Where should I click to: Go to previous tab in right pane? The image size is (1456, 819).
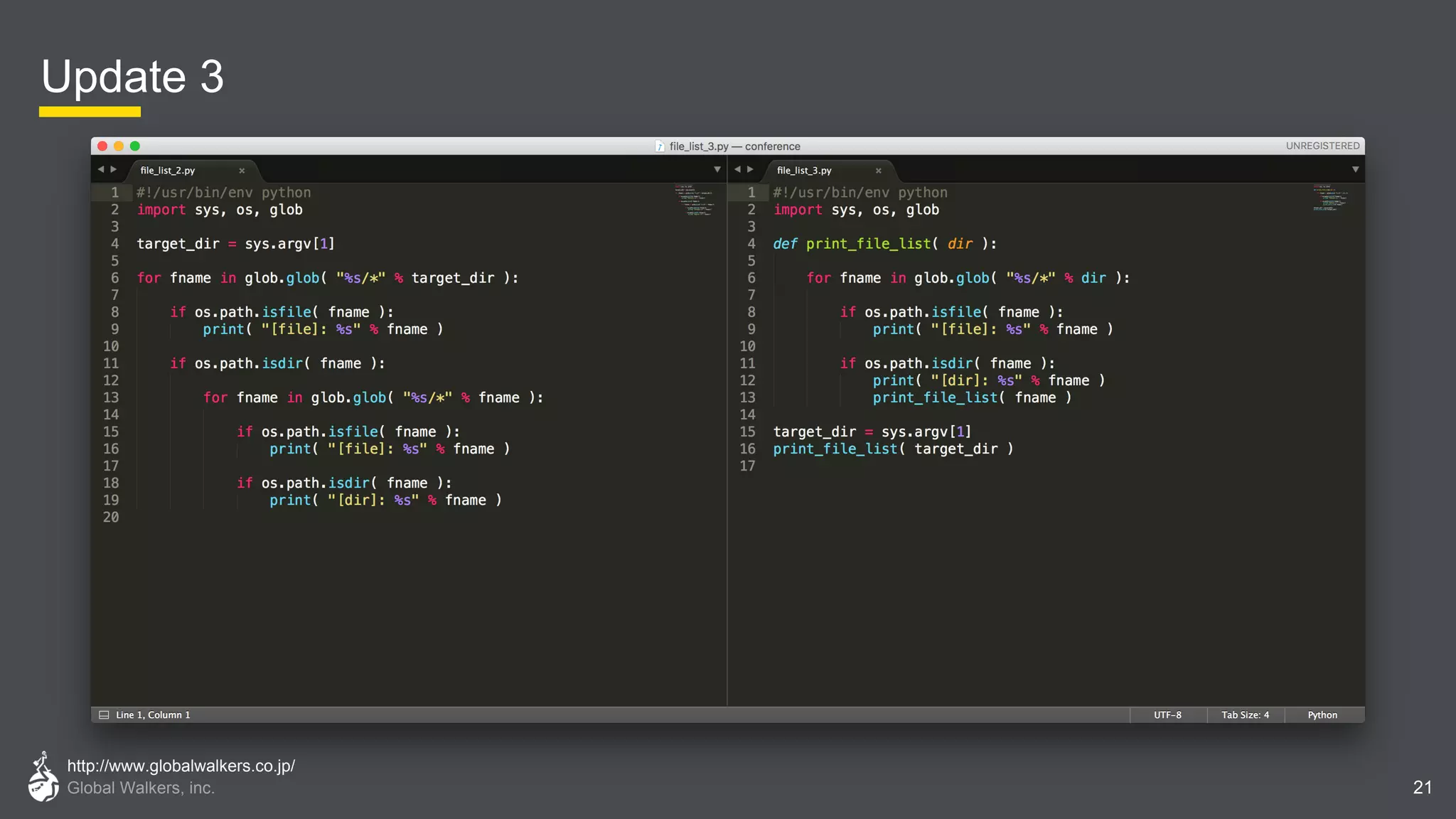pyautogui.click(x=737, y=169)
